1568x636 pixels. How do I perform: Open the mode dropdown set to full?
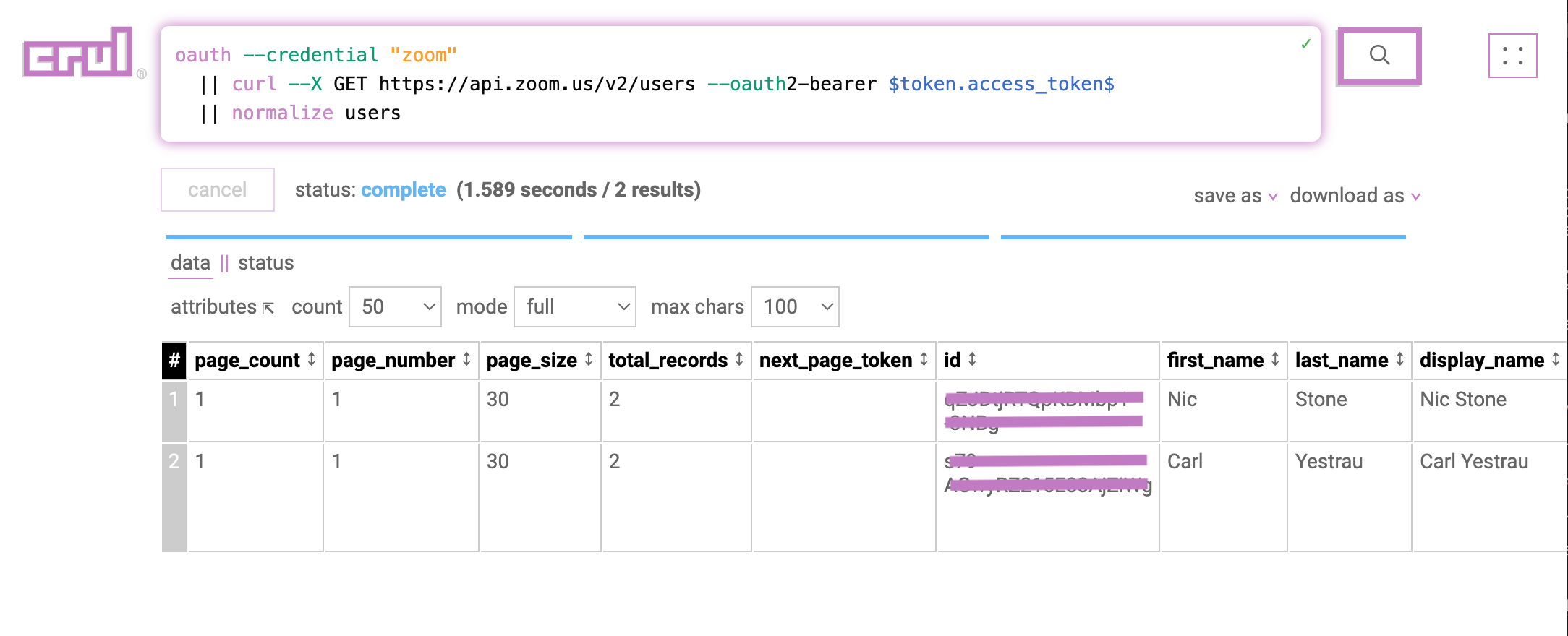575,306
